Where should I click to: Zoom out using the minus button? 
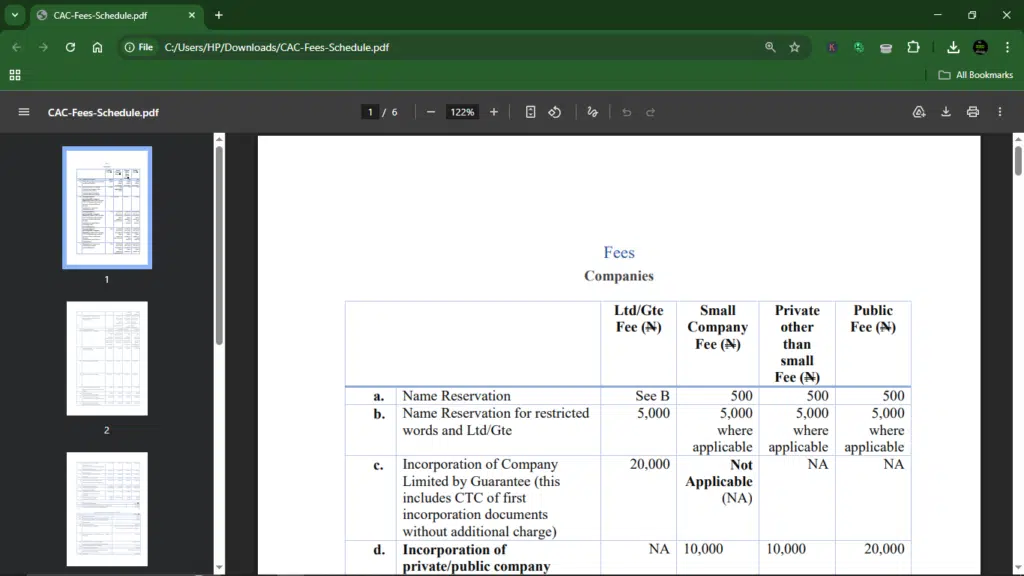point(431,112)
